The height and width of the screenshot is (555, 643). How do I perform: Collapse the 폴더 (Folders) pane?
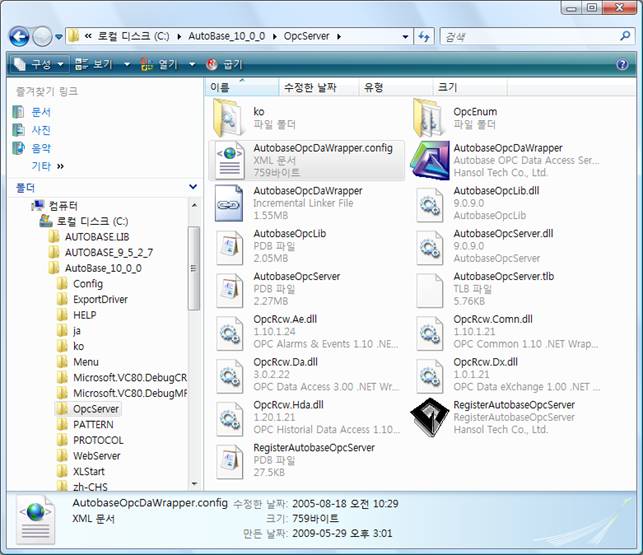pyautogui.click(x=193, y=188)
